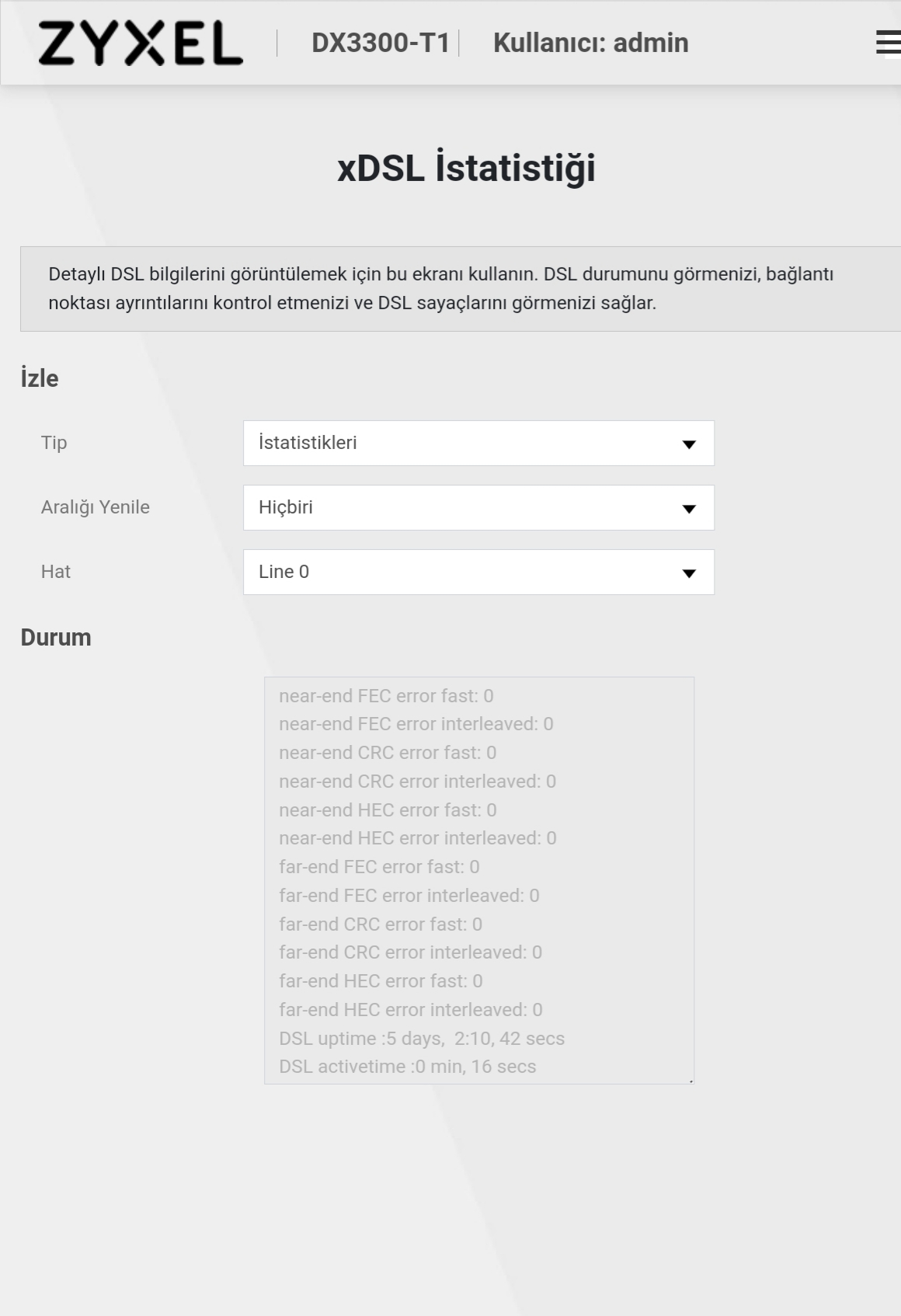
Task: Click inside the Durum statistics text area
Action: 478,880
